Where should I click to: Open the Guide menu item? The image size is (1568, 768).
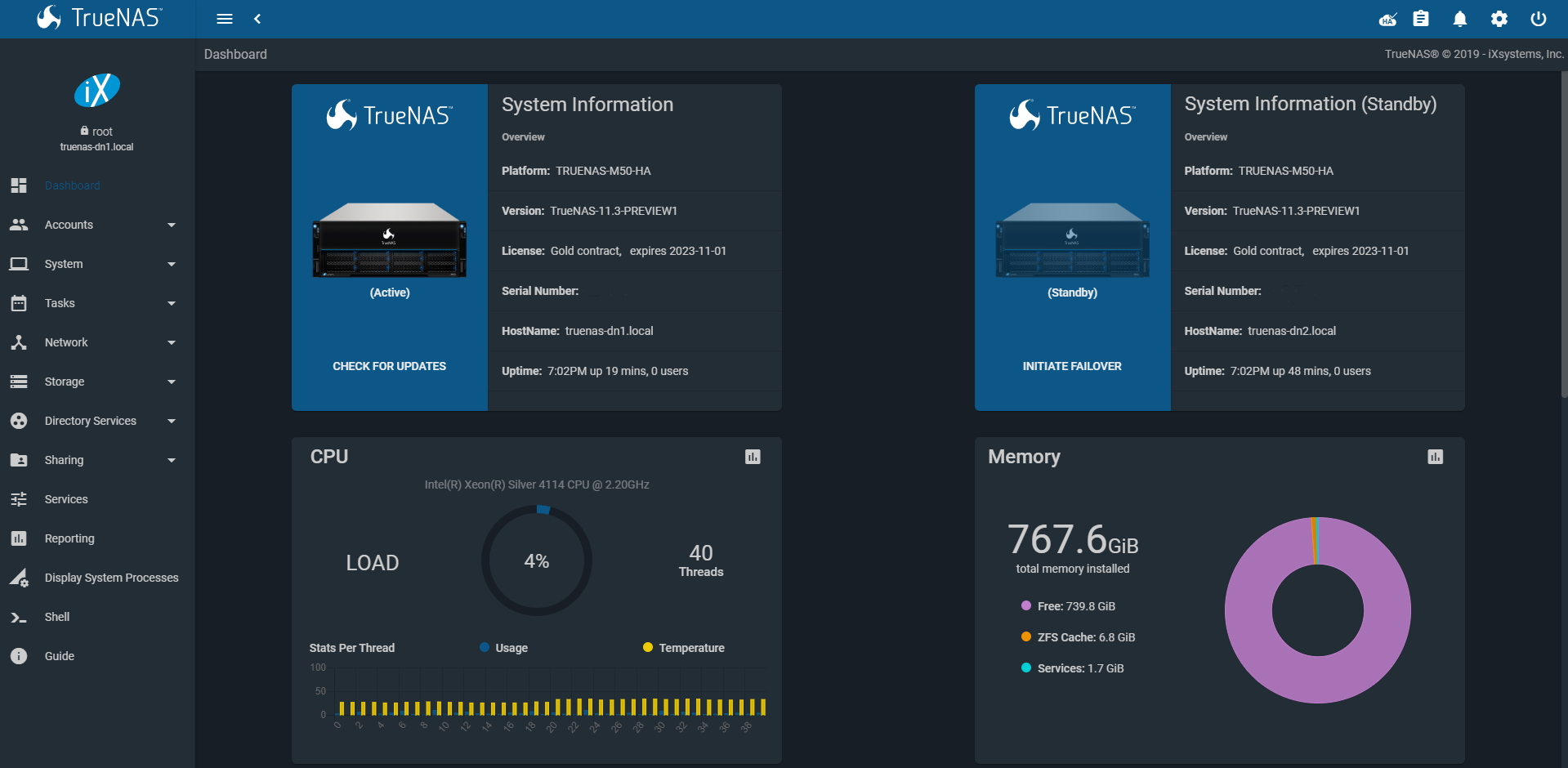coord(97,656)
